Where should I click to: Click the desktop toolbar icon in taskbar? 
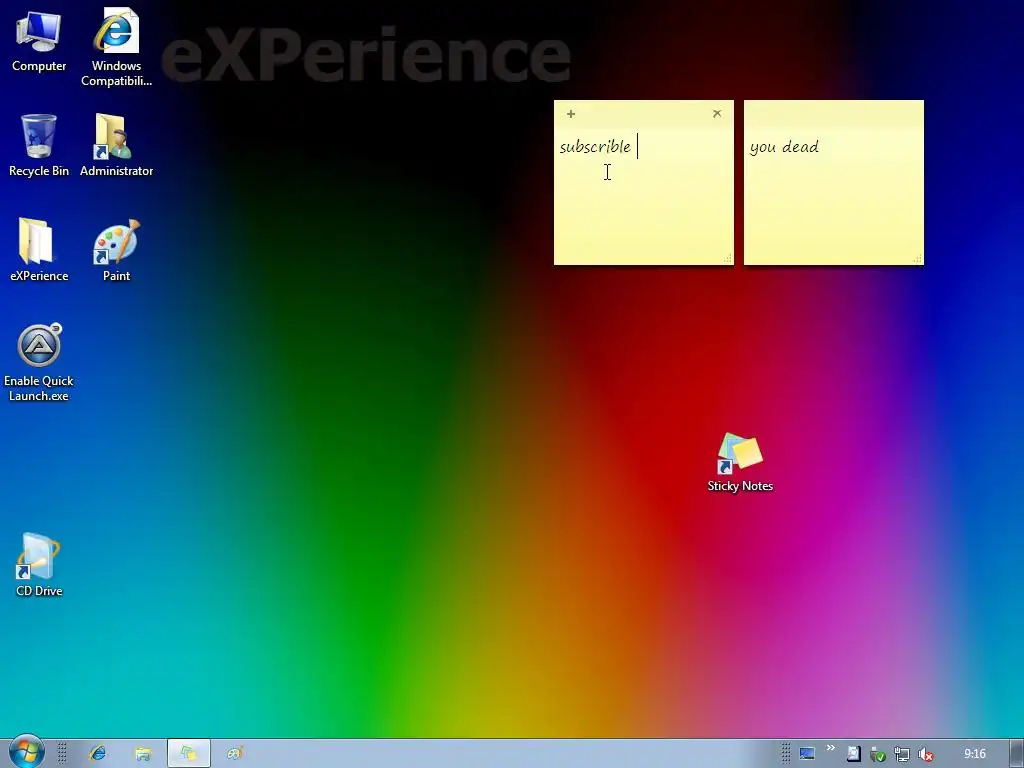pyautogui.click(x=807, y=754)
